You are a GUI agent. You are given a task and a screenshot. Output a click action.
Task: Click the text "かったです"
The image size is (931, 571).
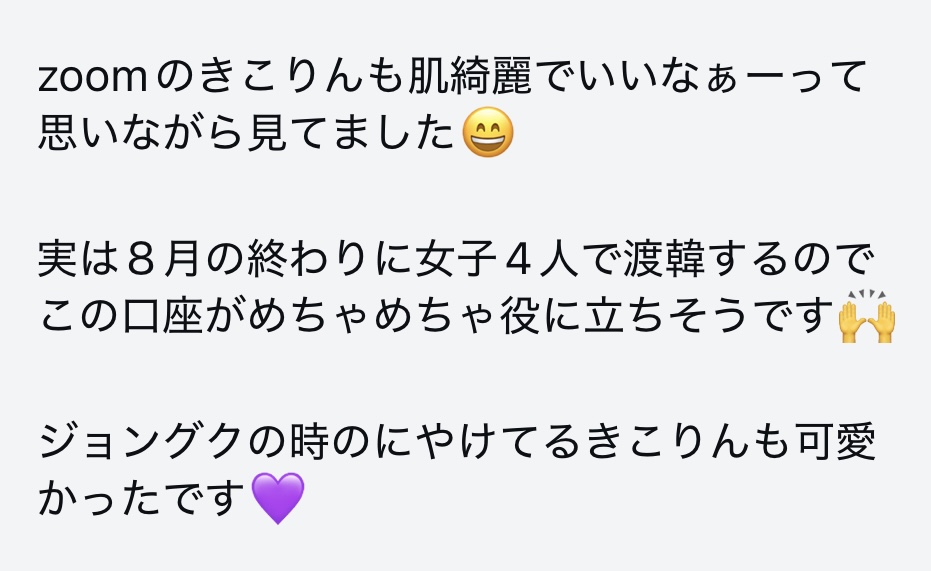[142, 497]
